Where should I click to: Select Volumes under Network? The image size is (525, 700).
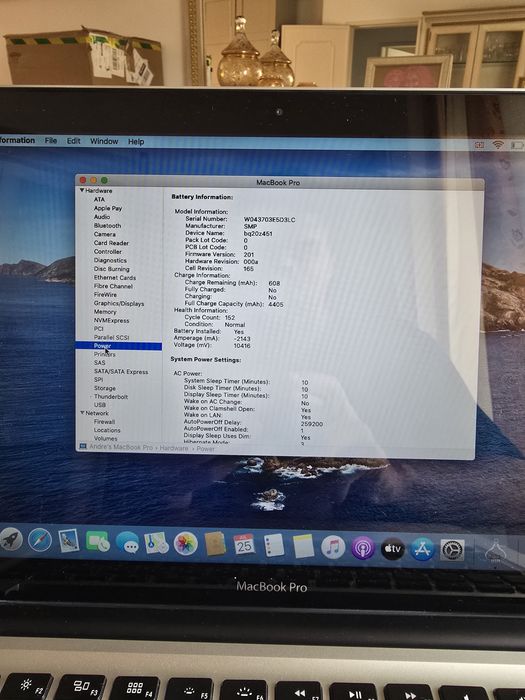(x=106, y=438)
